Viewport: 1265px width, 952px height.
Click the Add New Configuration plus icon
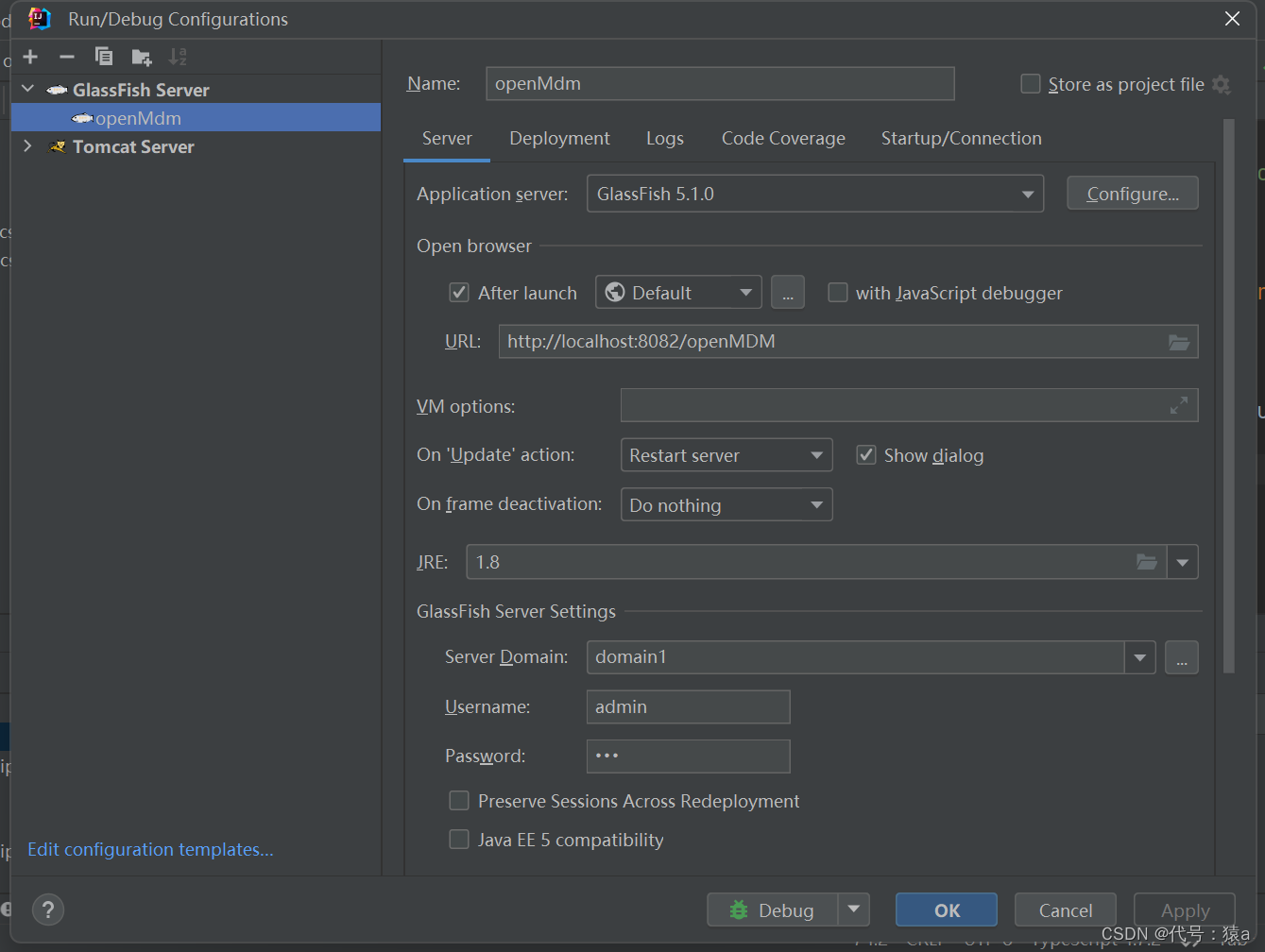30,57
